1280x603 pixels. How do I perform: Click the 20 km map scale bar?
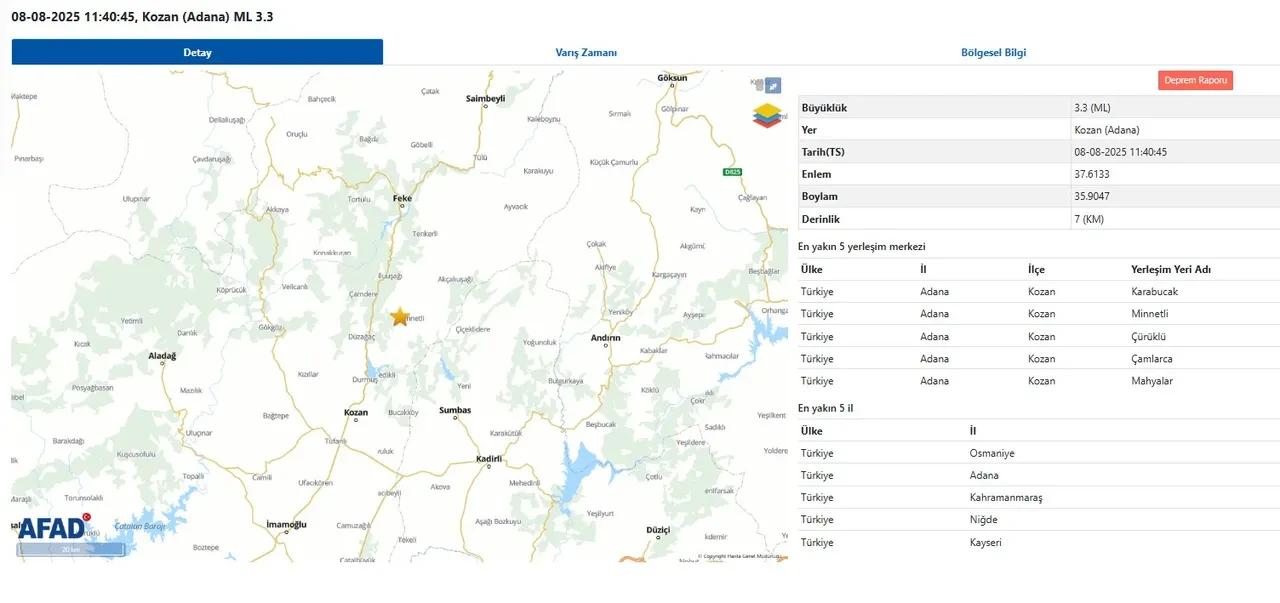[70, 549]
